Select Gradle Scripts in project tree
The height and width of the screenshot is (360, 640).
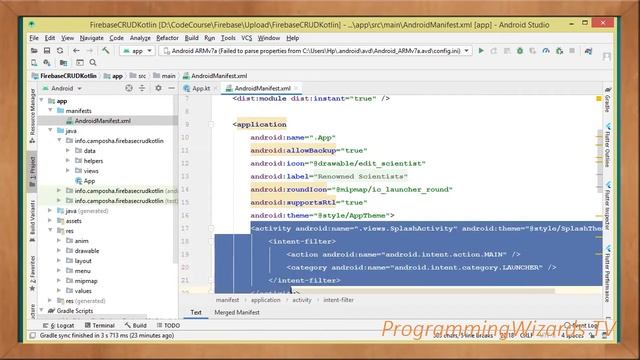(x=71, y=311)
